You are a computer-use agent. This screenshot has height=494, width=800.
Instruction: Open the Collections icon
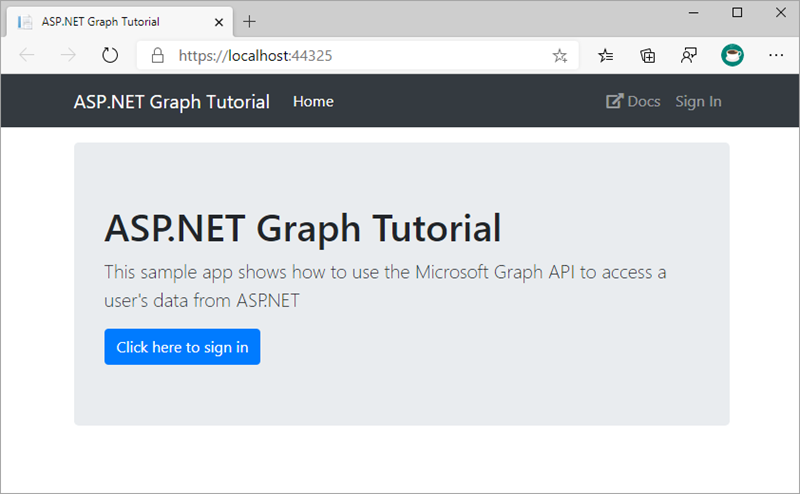coord(647,55)
